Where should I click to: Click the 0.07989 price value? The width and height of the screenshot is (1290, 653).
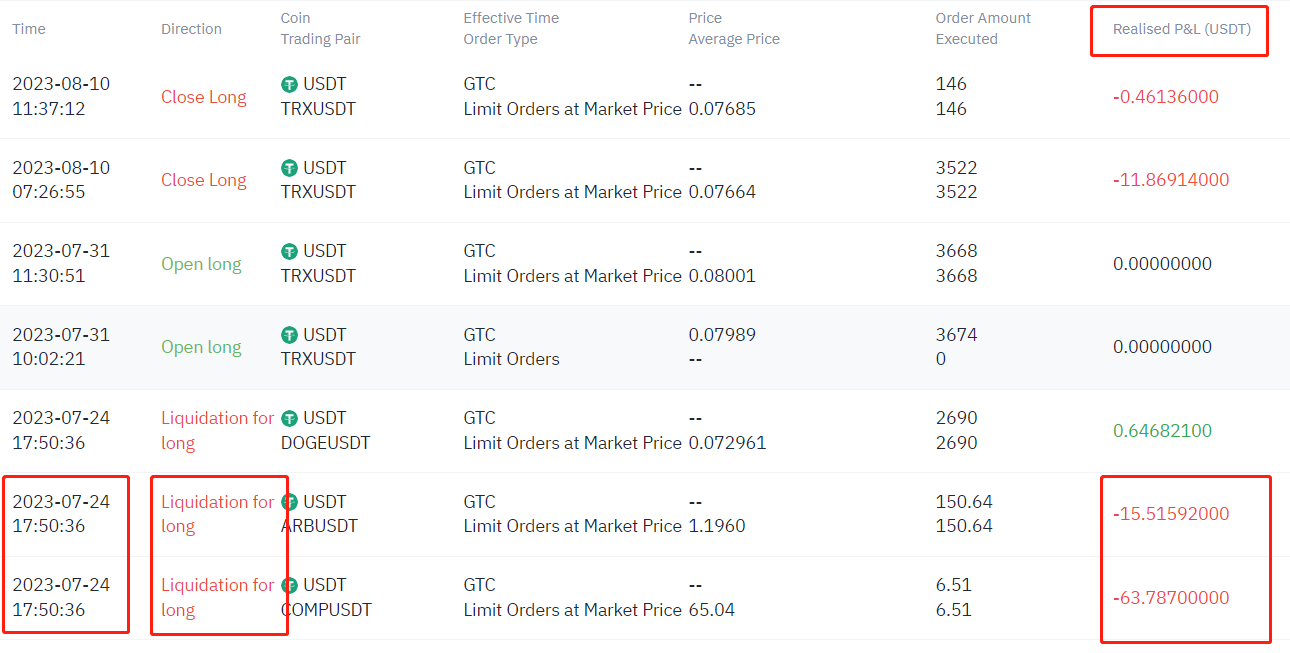pos(722,335)
